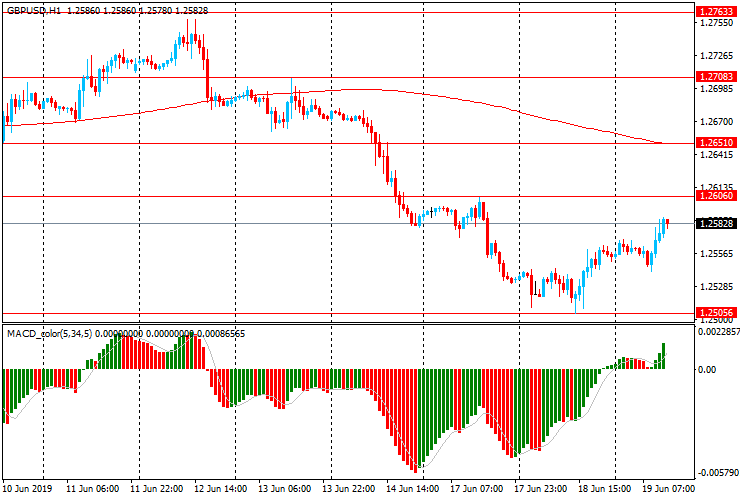Viewport: 740px width, 500px height.
Task: Click the 1.26415 price scale value
Action: coord(717,155)
